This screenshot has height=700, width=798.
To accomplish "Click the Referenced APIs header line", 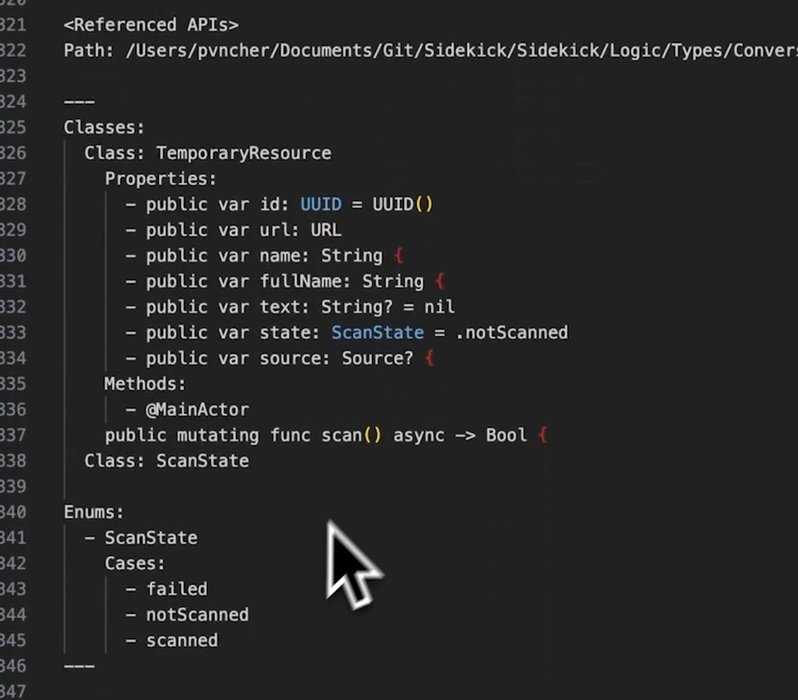I will (151, 23).
